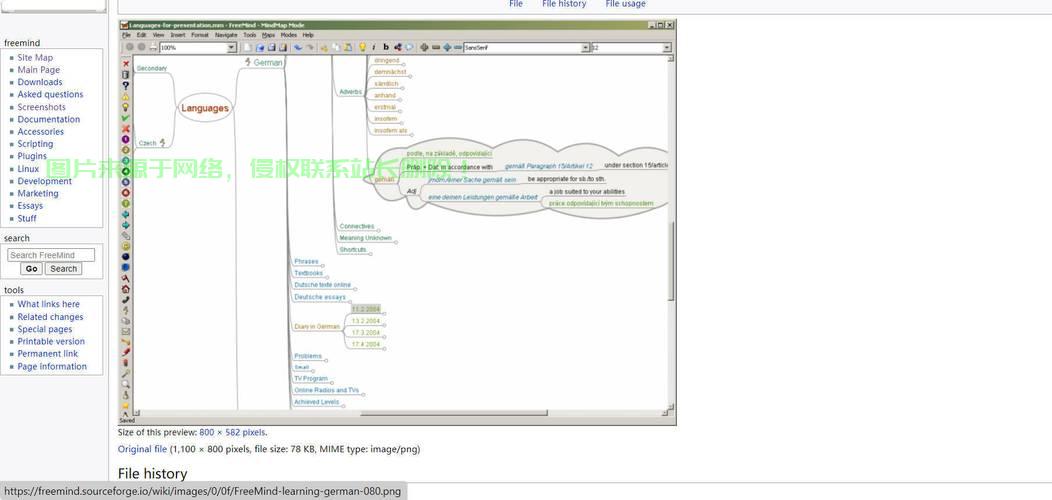Click the paste icon in FreeMind toolbar

click(348, 48)
